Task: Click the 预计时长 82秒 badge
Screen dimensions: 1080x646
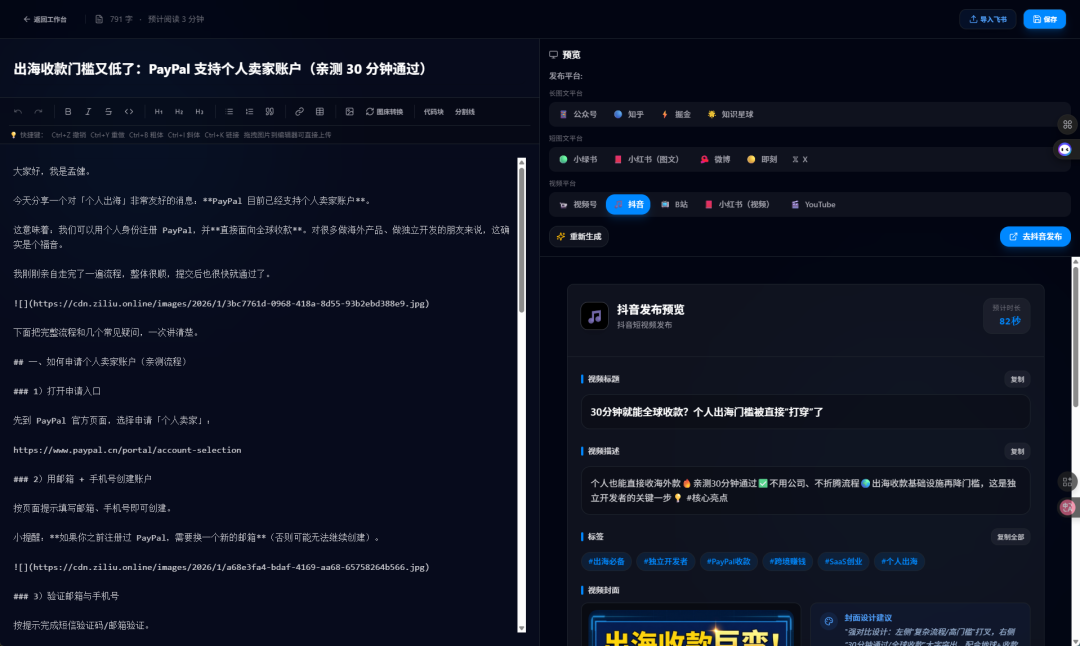Action: click(x=1006, y=315)
